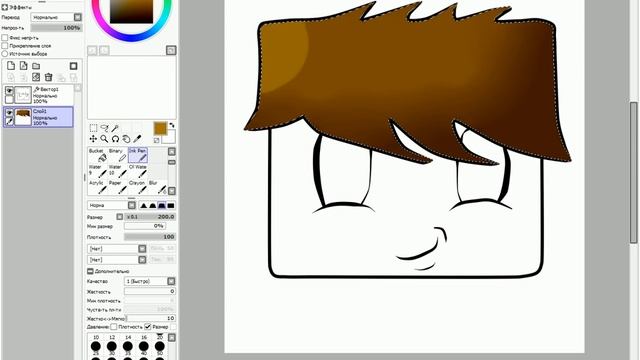Choose the Acrylic brush
The width and height of the screenshot is (640, 360).
pyautogui.click(x=98, y=187)
